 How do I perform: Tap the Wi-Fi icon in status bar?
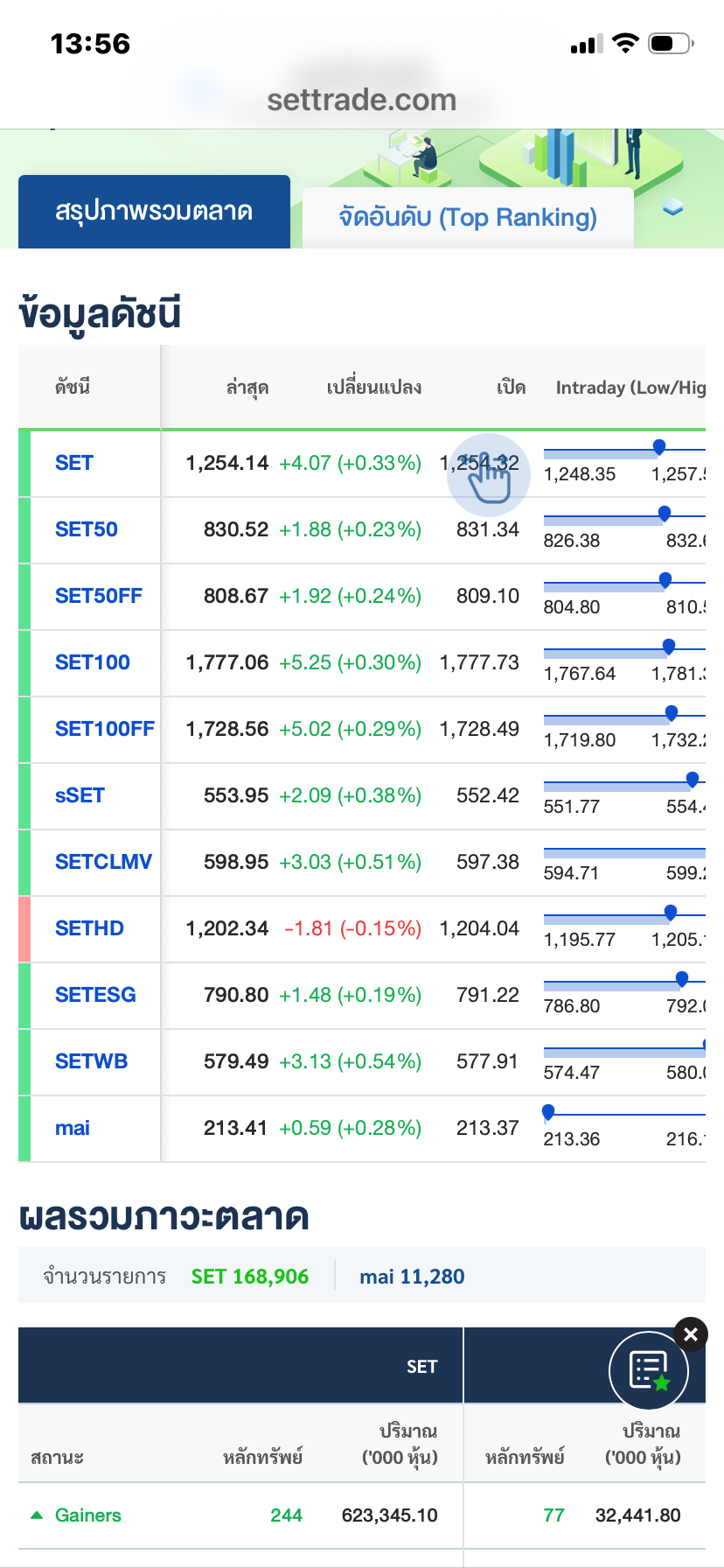(x=625, y=43)
